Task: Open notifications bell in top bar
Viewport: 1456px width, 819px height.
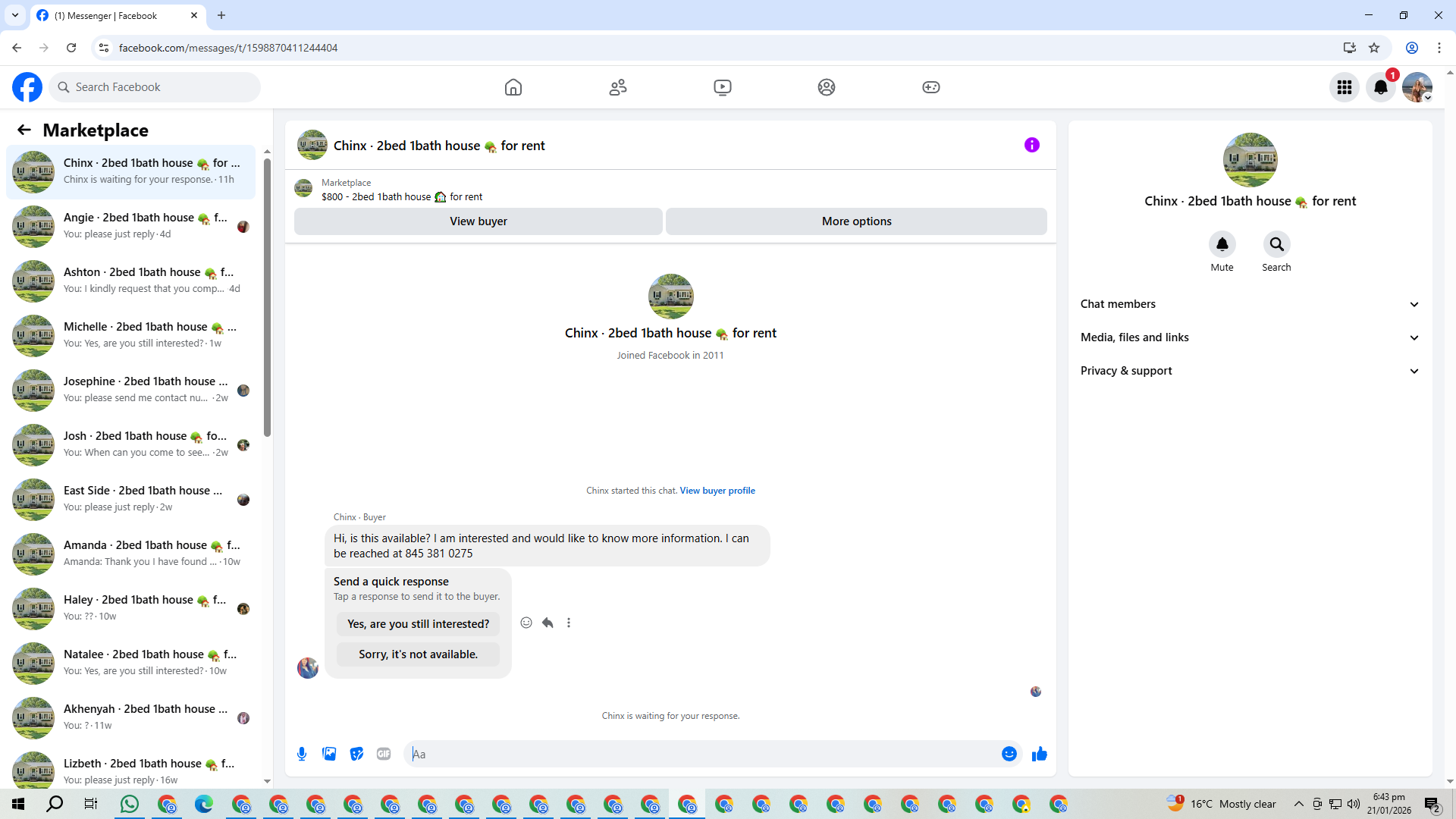Action: (x=1380, y=87)
